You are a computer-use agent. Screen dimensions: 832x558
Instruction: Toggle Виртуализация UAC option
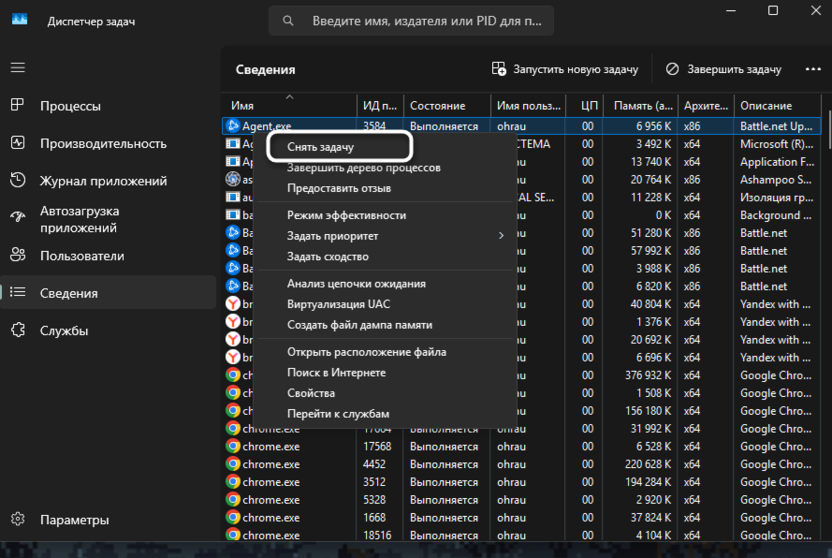pyautogui.click(x=338, y=304)
